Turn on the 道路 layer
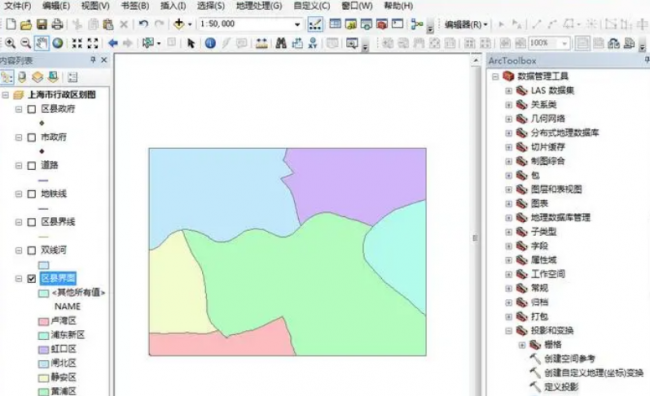 tap(32, 166)
